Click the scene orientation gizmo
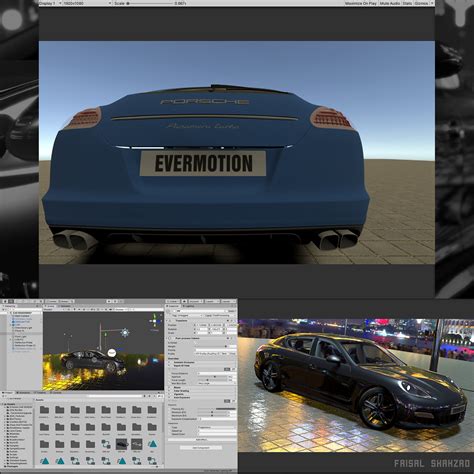474x474 pixels. [x=154, y=321]
